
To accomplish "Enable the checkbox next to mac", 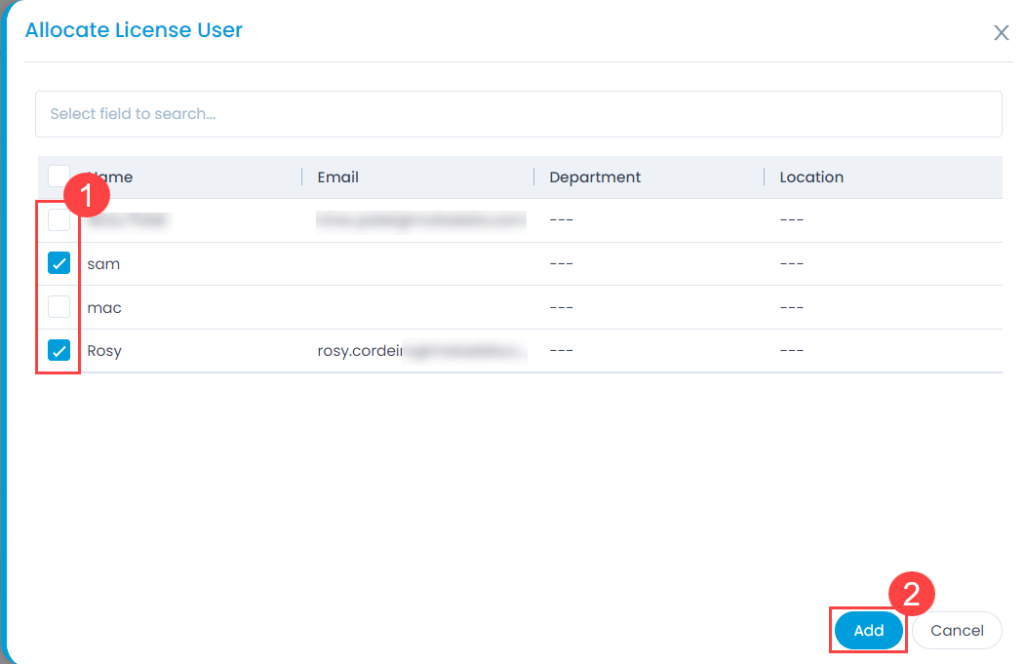I will point(57,307).
